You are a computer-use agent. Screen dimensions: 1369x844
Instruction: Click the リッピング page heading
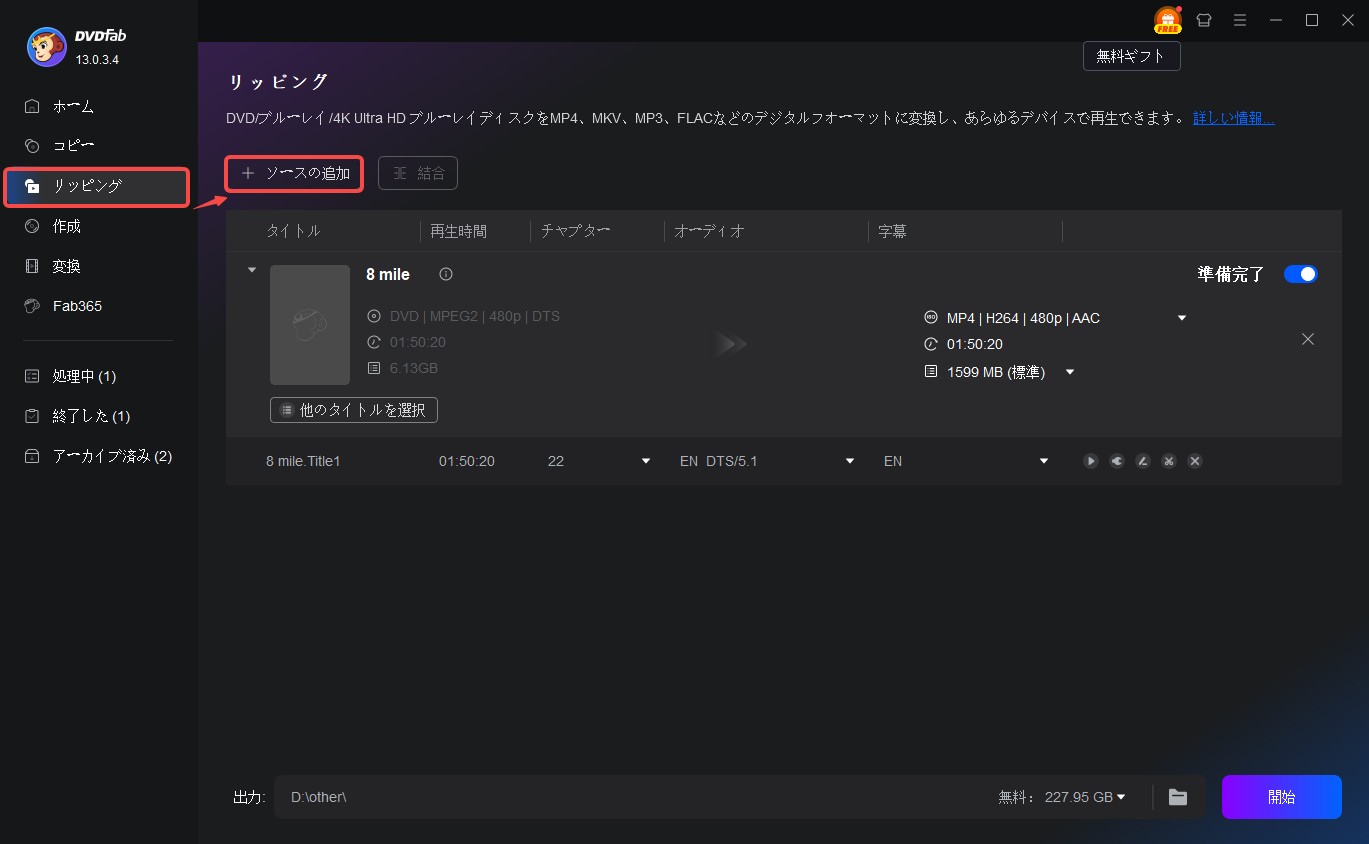pyautogui.click(x=278, y=82)
